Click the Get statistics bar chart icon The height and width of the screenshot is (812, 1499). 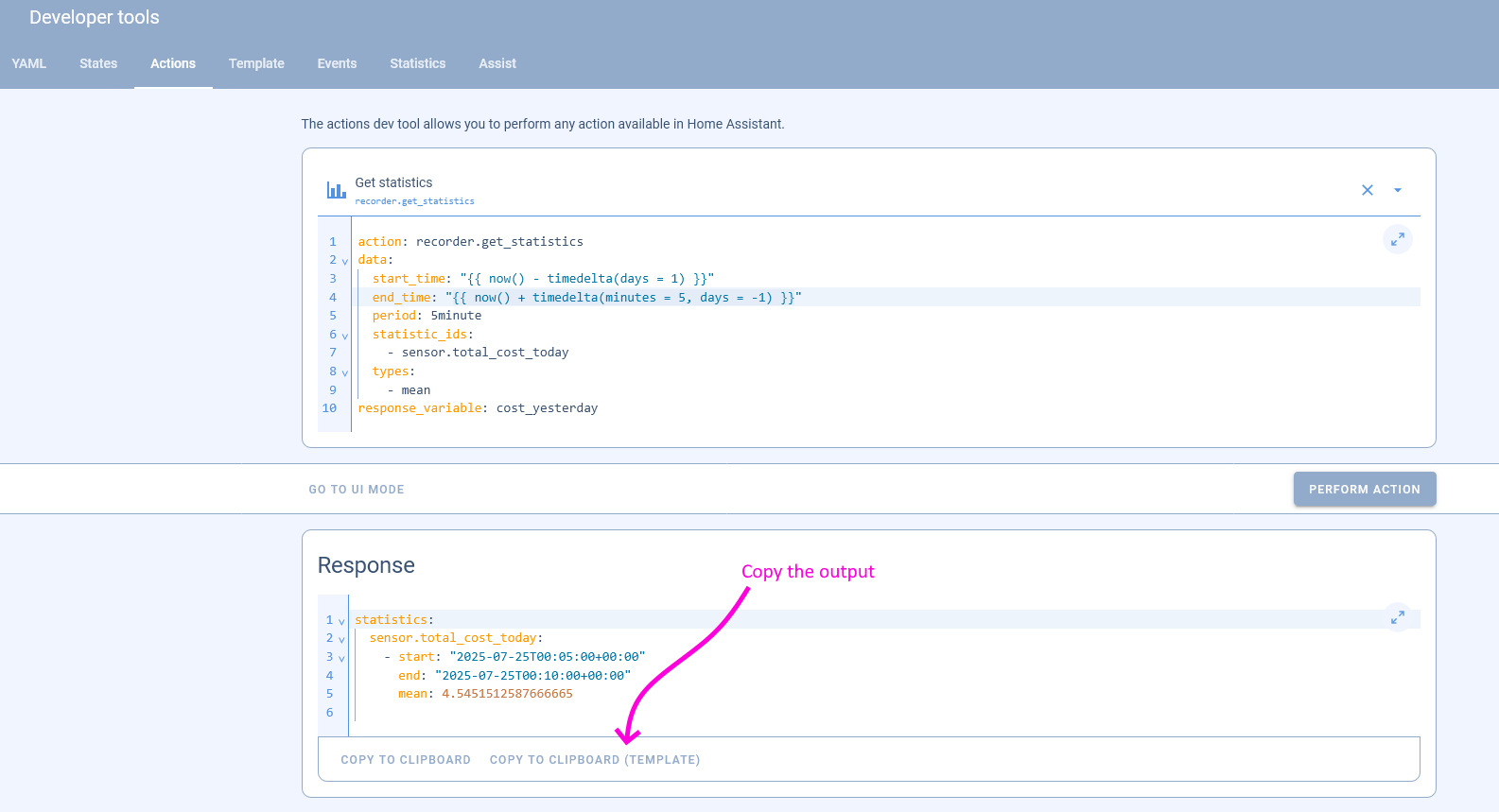336,190
